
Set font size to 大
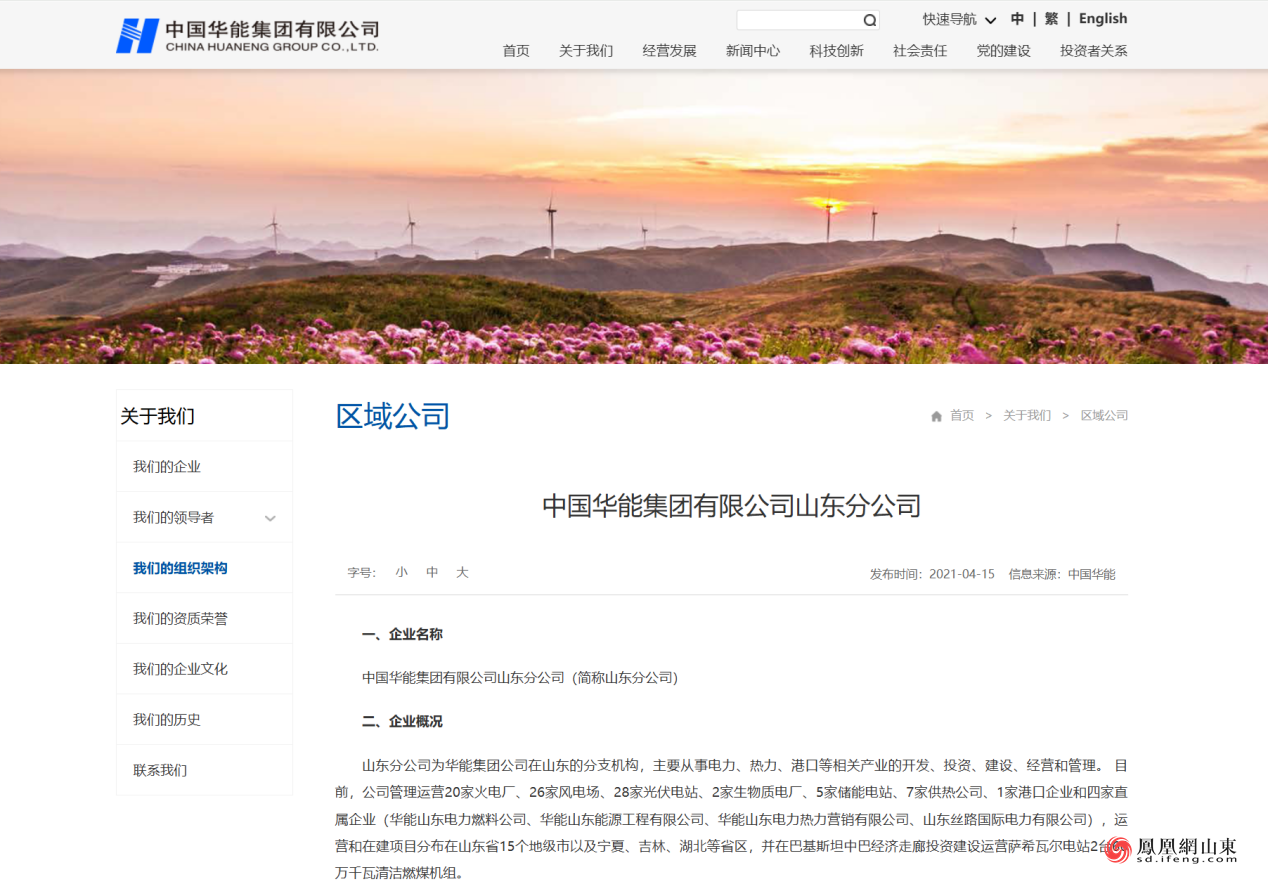(x=462, y=573)
